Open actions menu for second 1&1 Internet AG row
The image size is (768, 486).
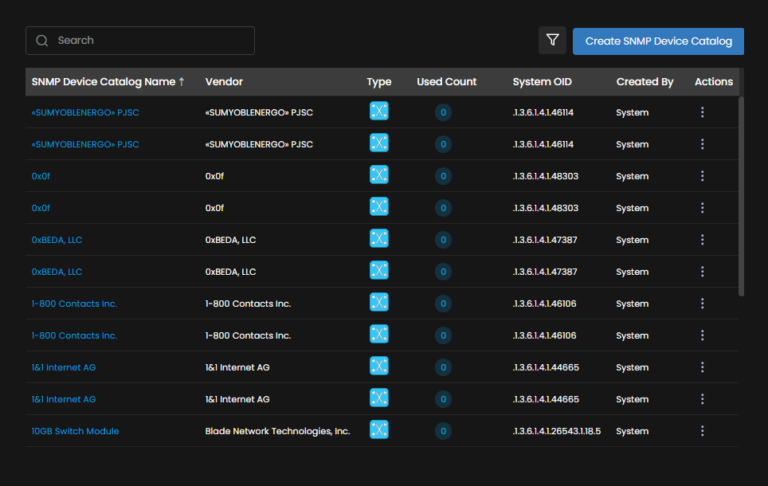[702, 399]
